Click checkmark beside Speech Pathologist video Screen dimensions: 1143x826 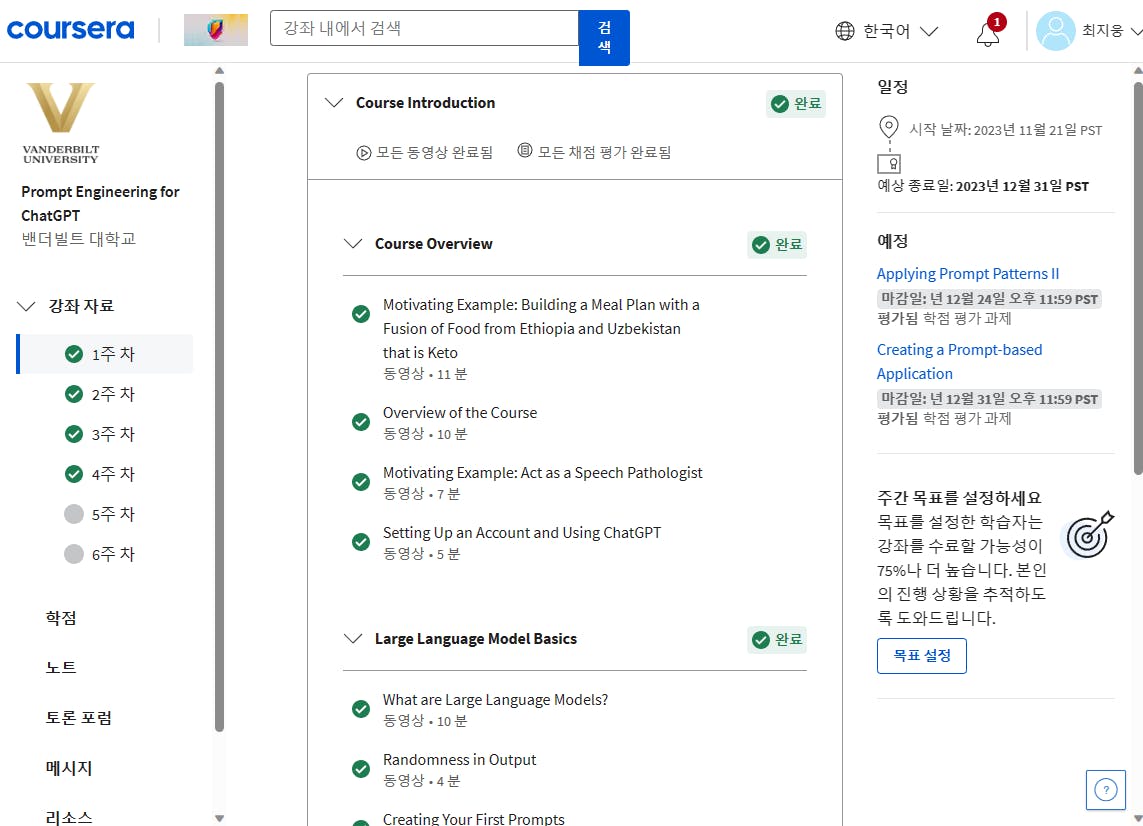click(x=361, y=482)
